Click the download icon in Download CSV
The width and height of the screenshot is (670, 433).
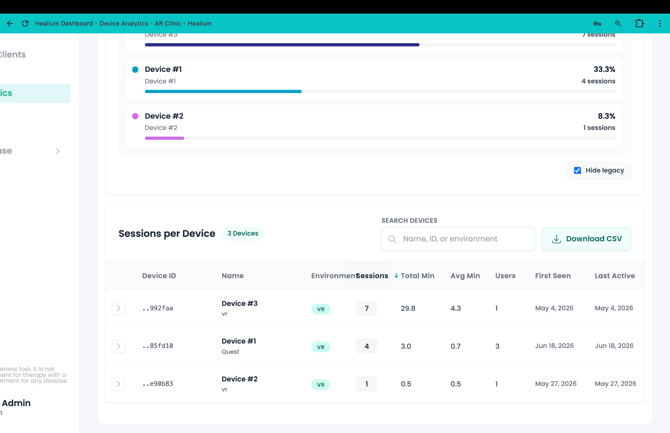point(556,239)
